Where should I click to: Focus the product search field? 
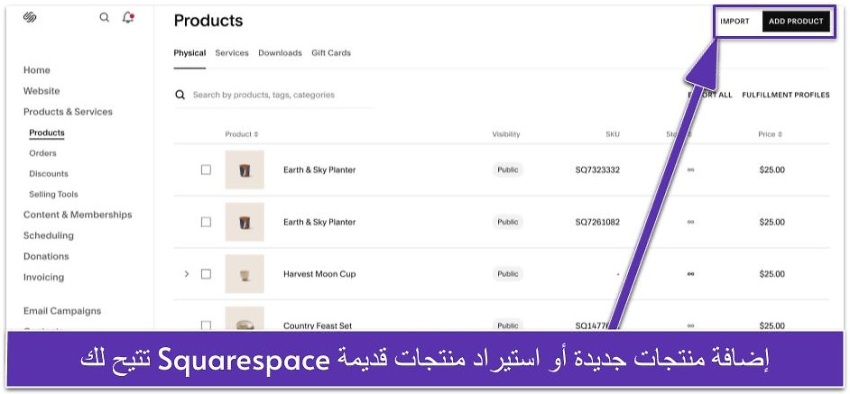coord(274,95)
